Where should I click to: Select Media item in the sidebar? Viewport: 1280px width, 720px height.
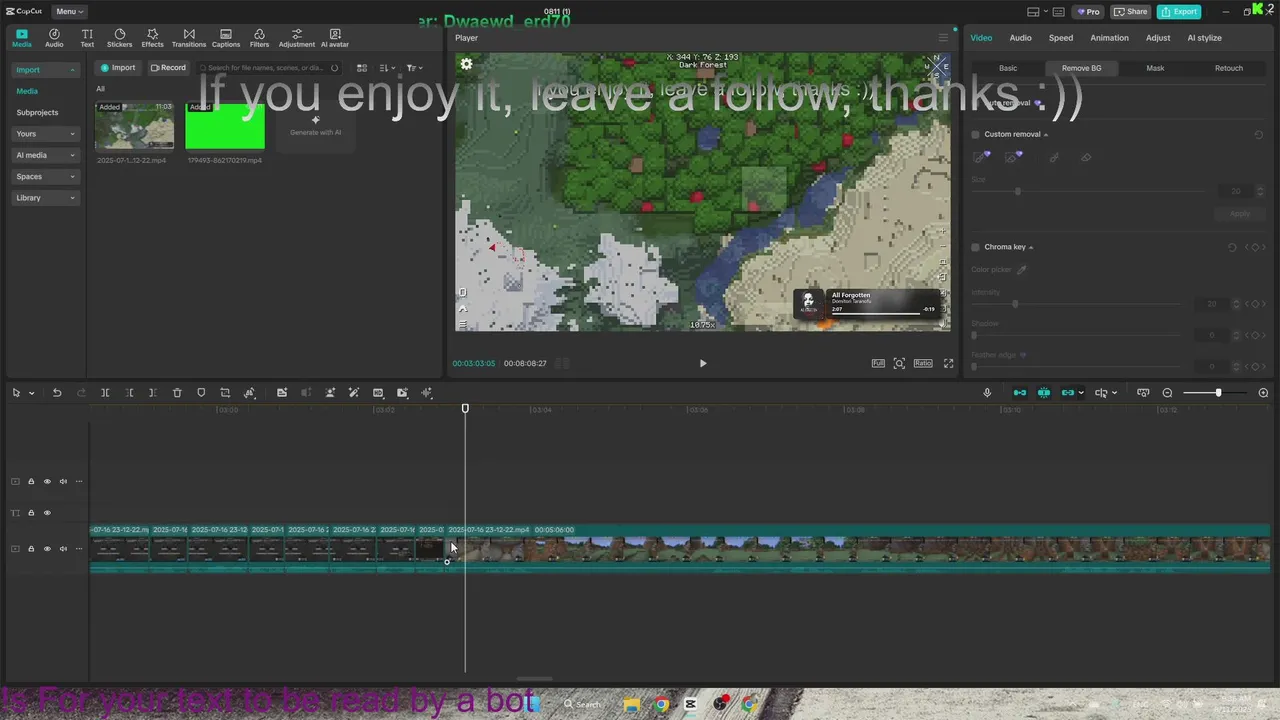coord(27,91)
